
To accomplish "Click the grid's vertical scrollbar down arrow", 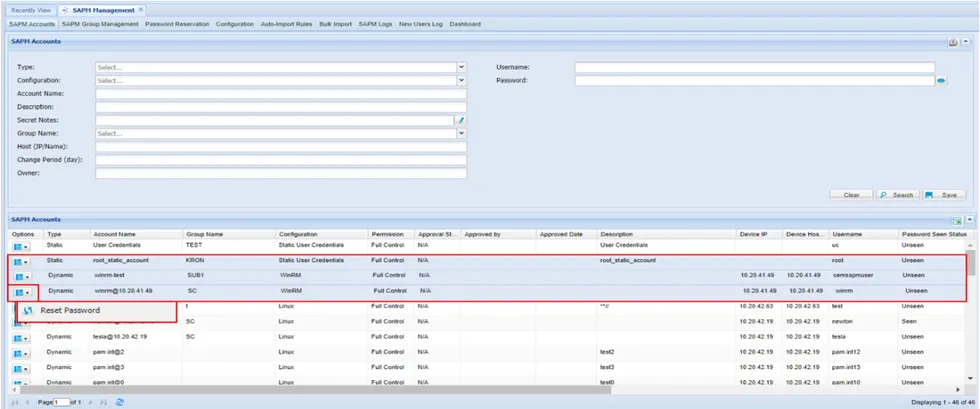I will pyautogui.click(x=970, y=378).
